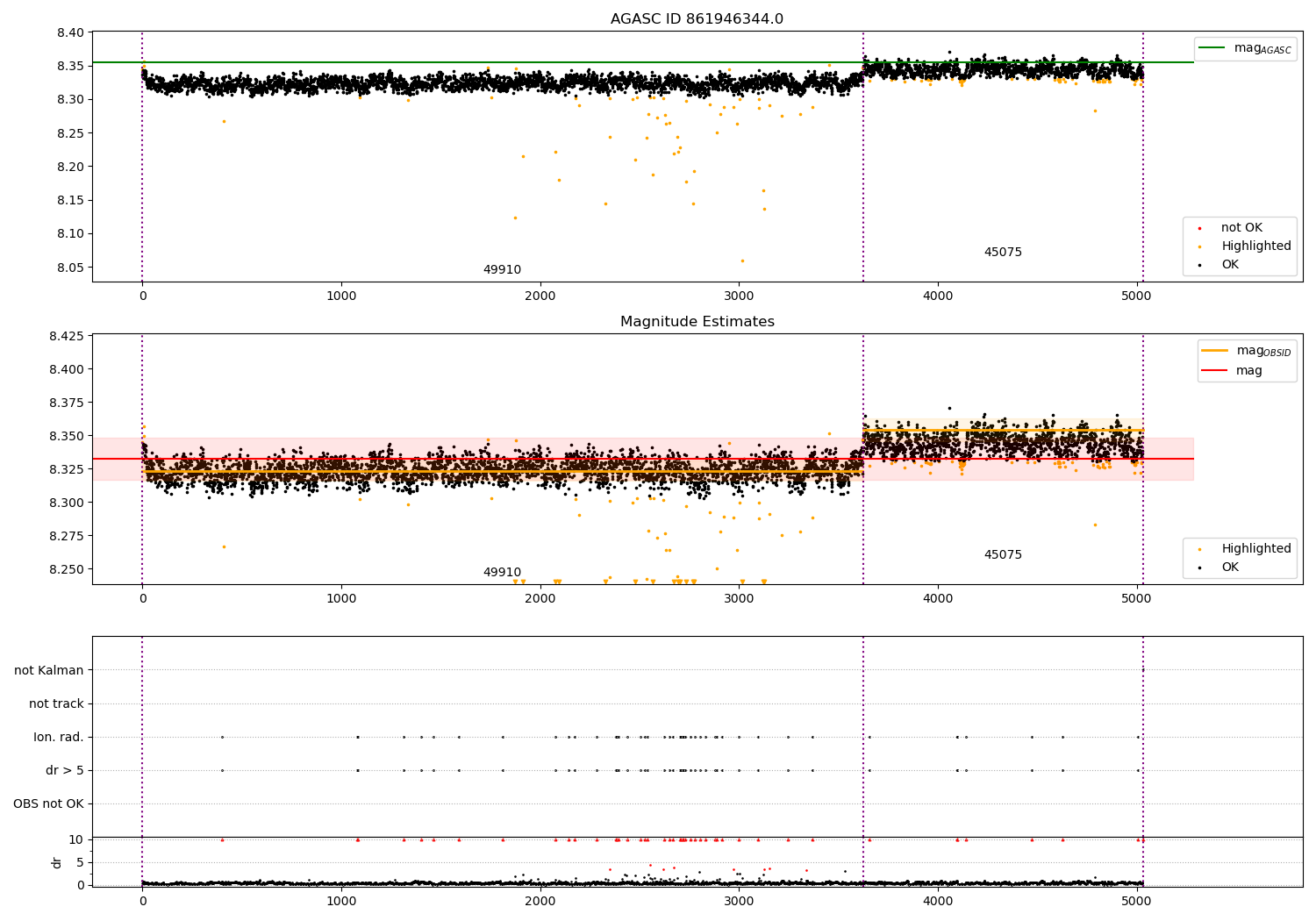Select the orange mag OBSID legend line sample
This screenshot has height=921, width=1316.
(x=1214, y=351)
